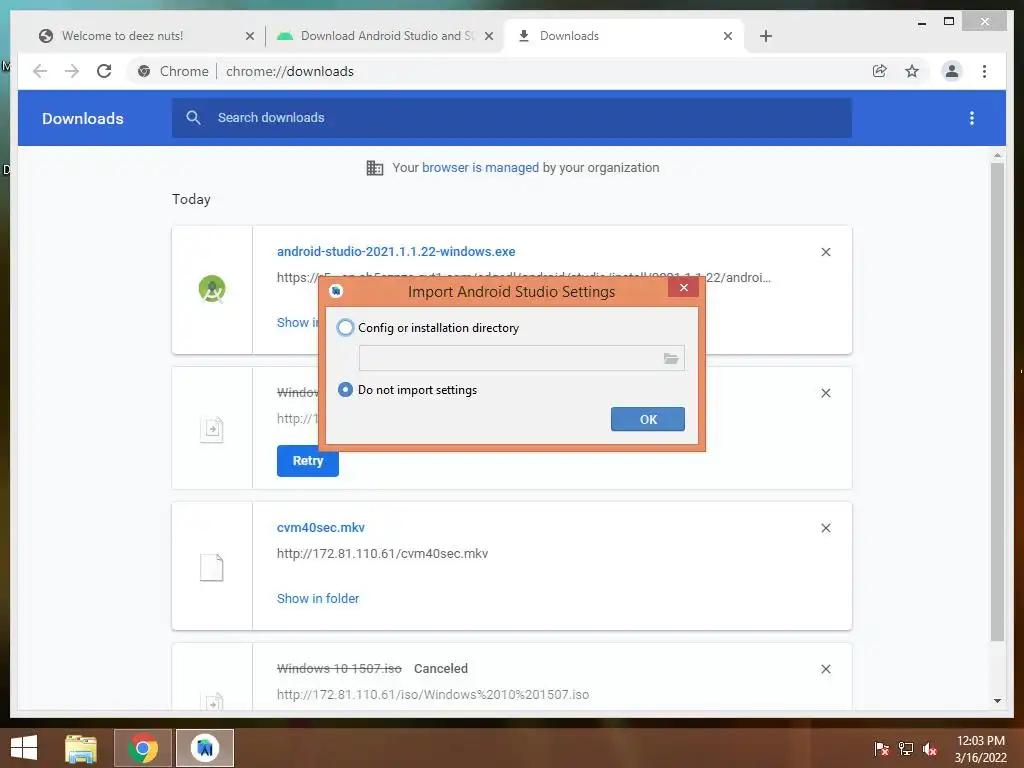Remove the Retry download entry from list
Viewport: 1024px width, 768px height.
click(x=825, y=393)
